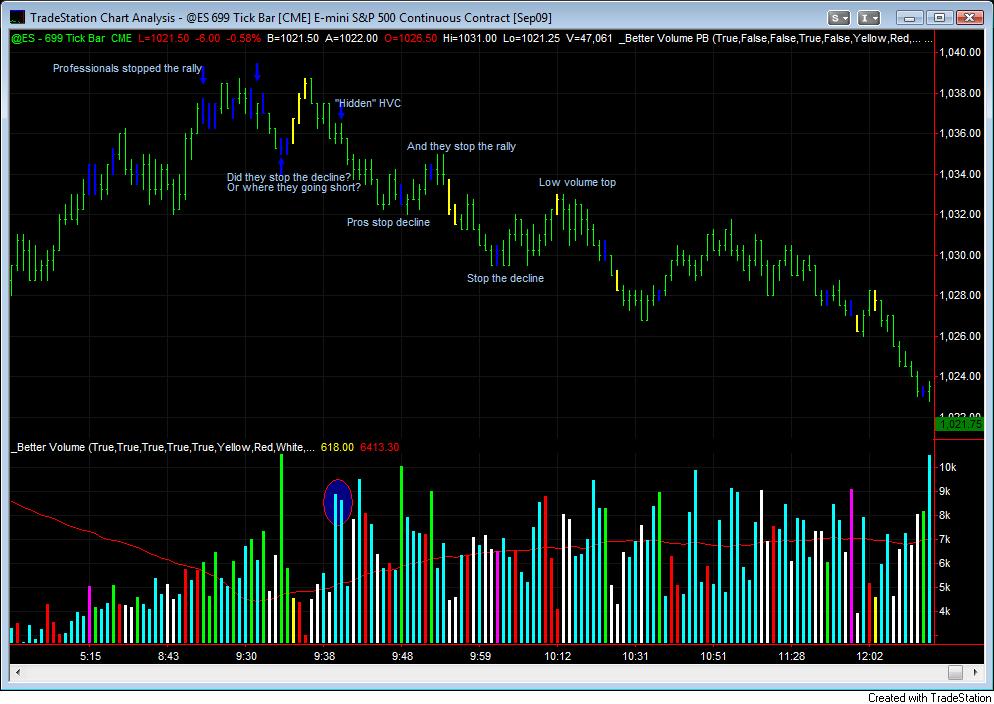Select the blue ellipse on the volume bars

pos(338,502)
